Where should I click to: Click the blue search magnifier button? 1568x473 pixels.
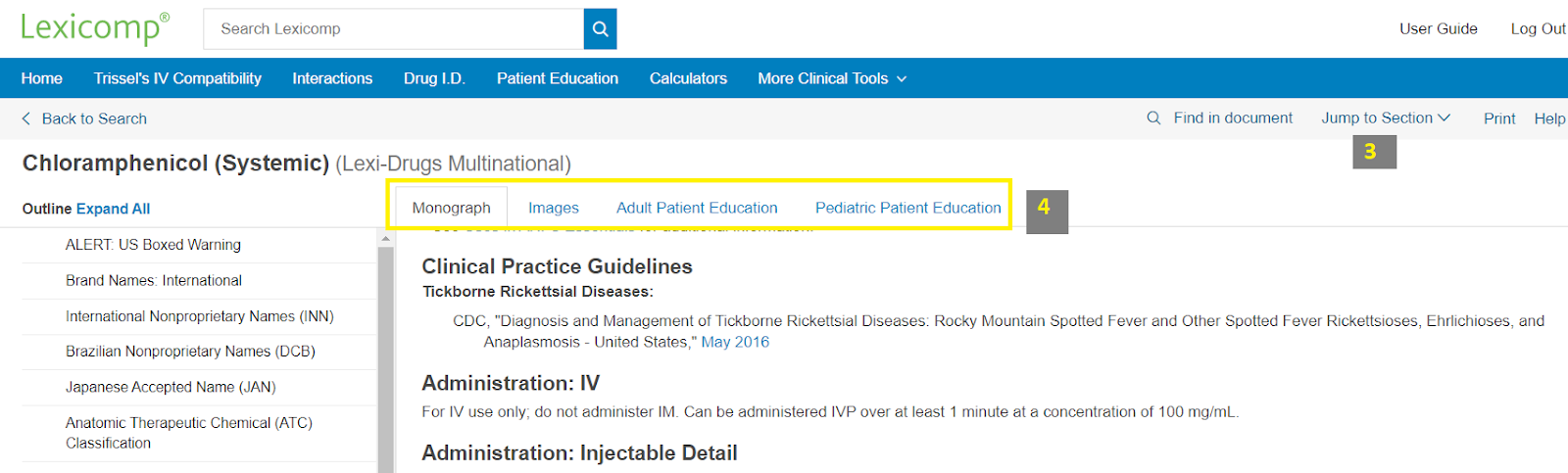(600, 29)
